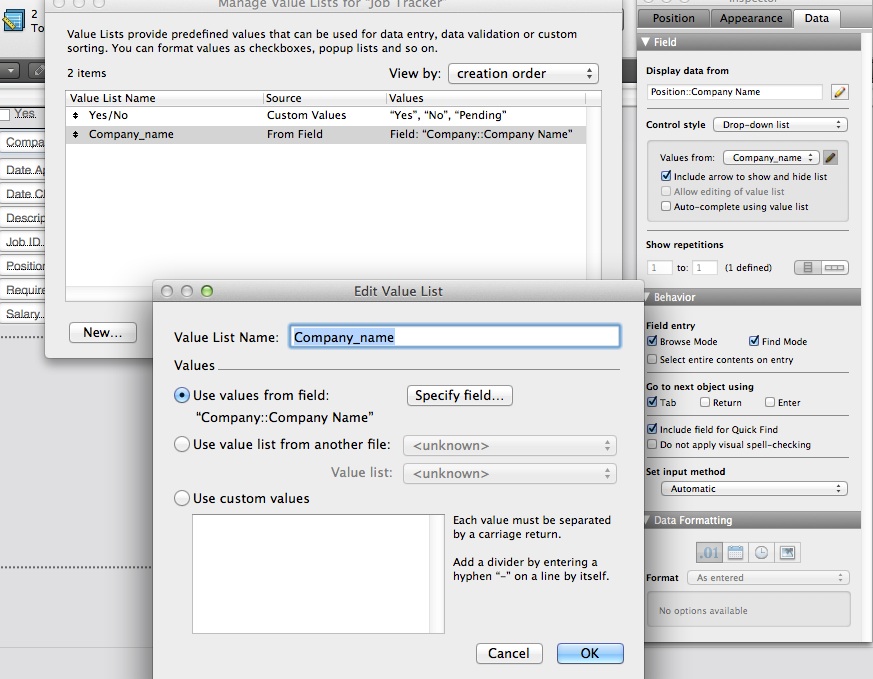873x679 pixels.
Task: Choose vertical repetitions orientation icon
Action: [808, 268]
